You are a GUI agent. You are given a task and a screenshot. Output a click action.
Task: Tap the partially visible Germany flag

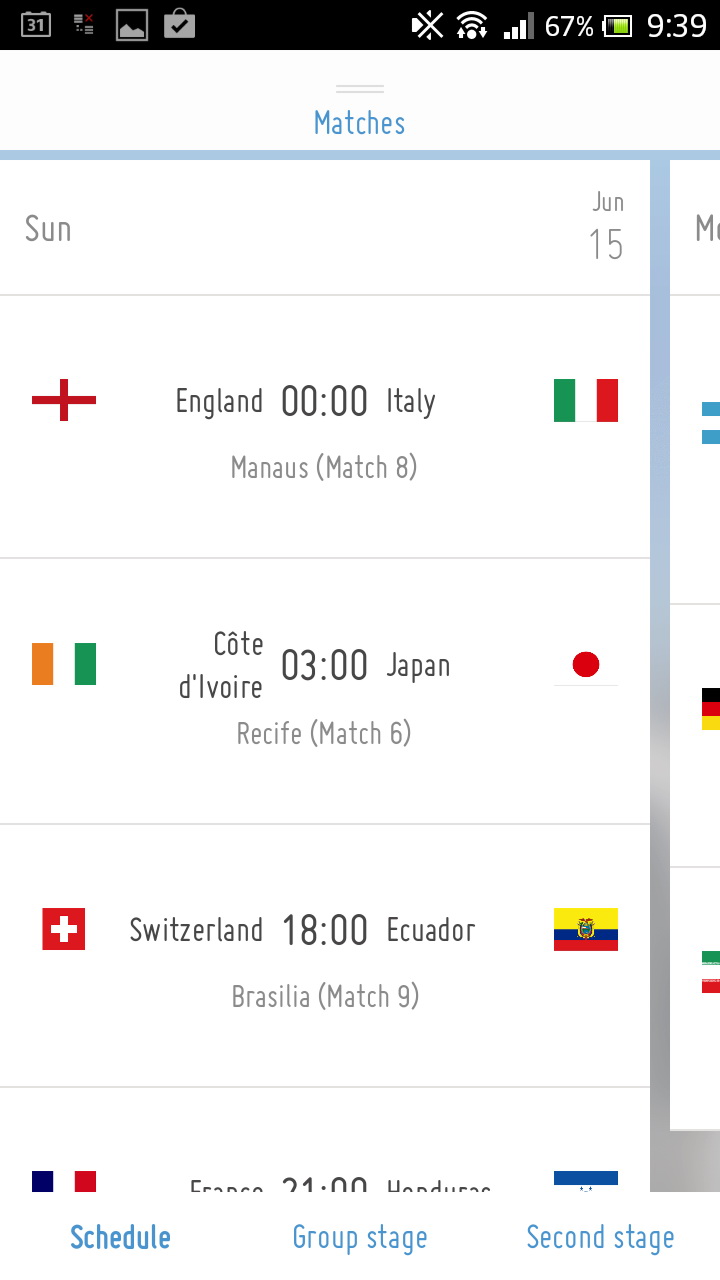[x=710, y=709]
